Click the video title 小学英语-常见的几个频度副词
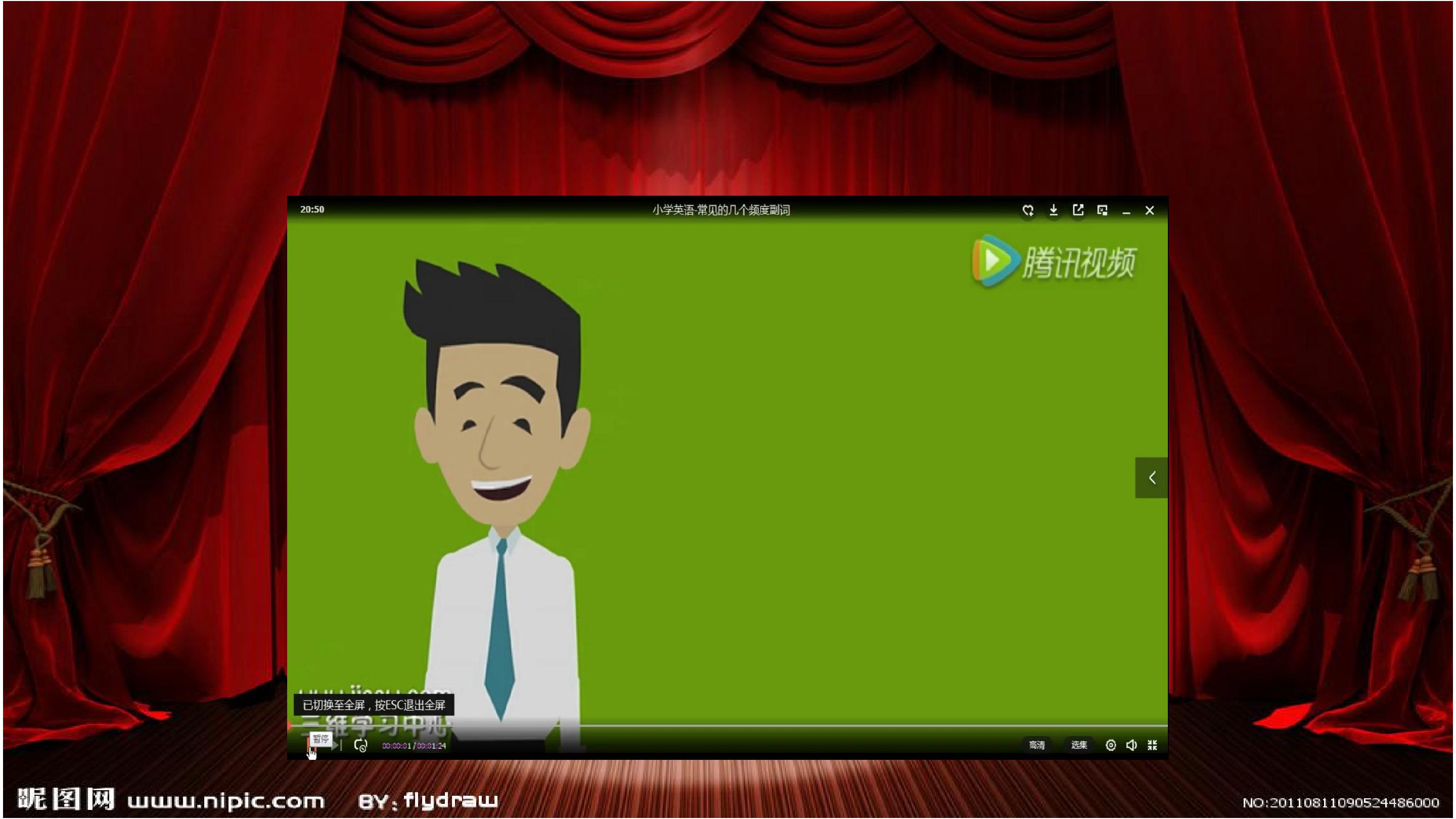Screen dimensions: 1456x819 (721, 210)
